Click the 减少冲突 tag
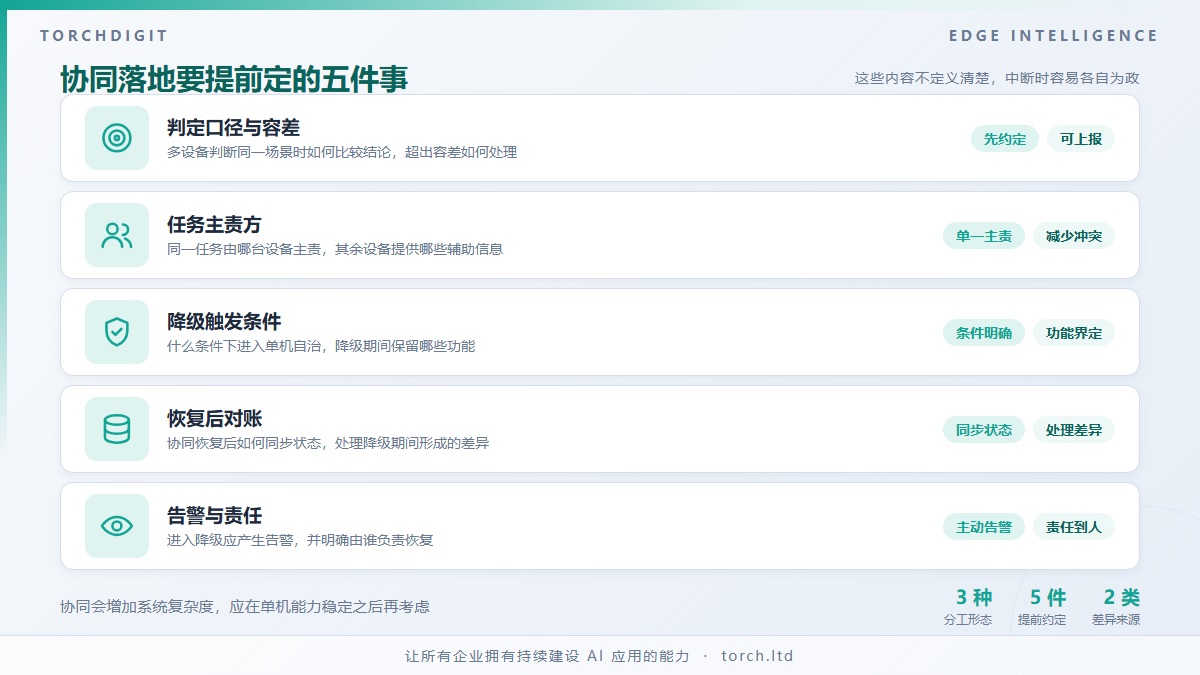Image resolution: width=1200 pixels, height=675 pixels. (1074, 236)
